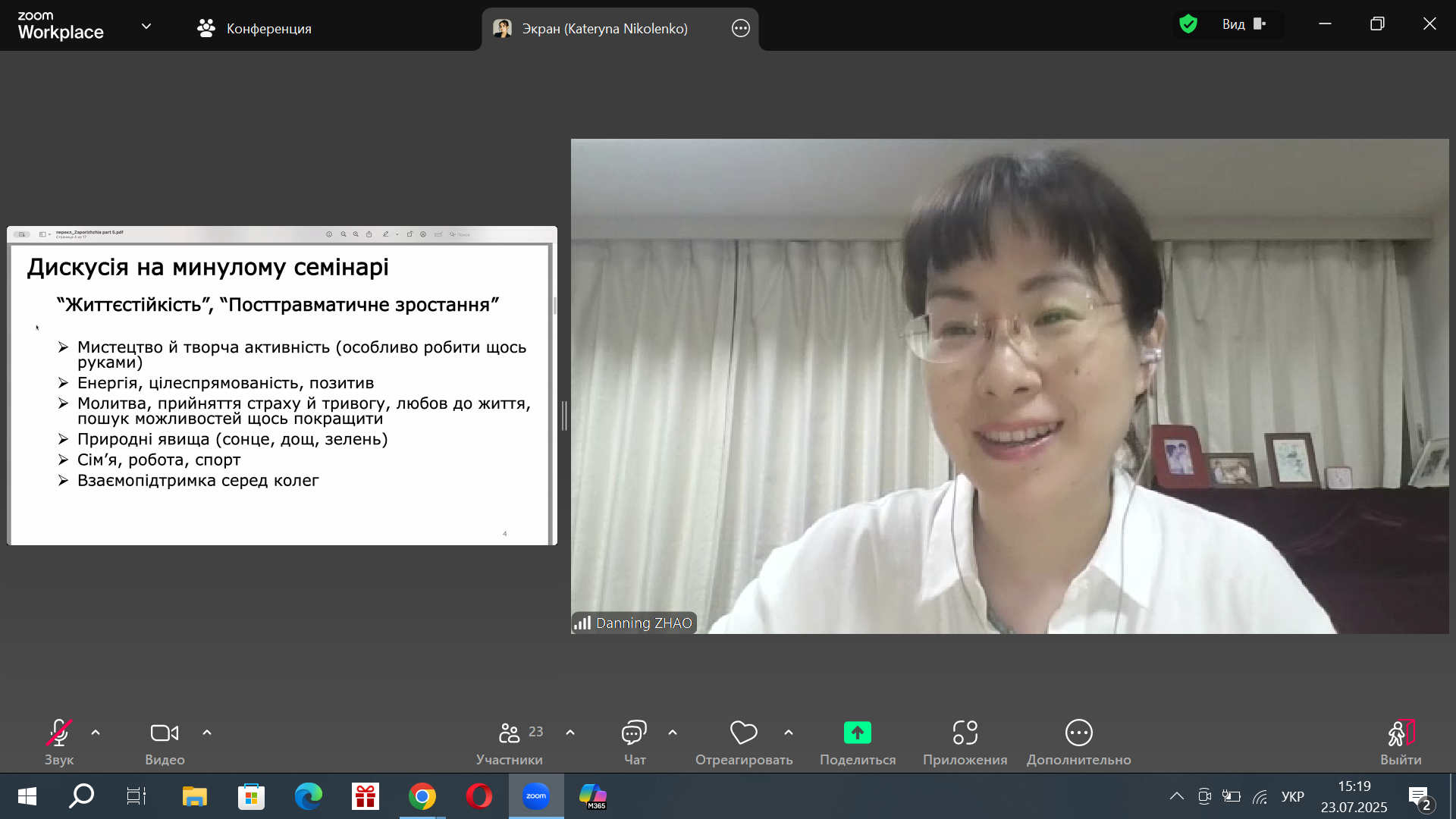The height and width of the screenshot is (819, 1456).
Task: Open the Участники participants panel
Action: click(x=510, y=742)
